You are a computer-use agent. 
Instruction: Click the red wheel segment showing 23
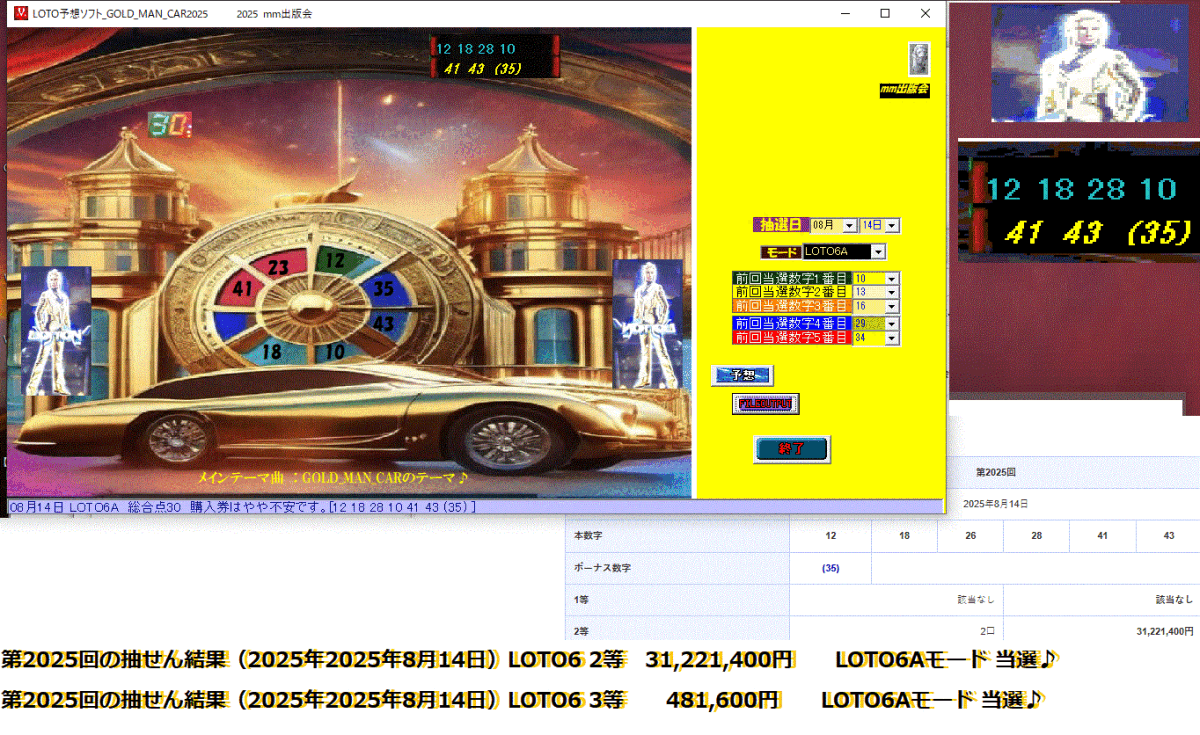(278, 267)
